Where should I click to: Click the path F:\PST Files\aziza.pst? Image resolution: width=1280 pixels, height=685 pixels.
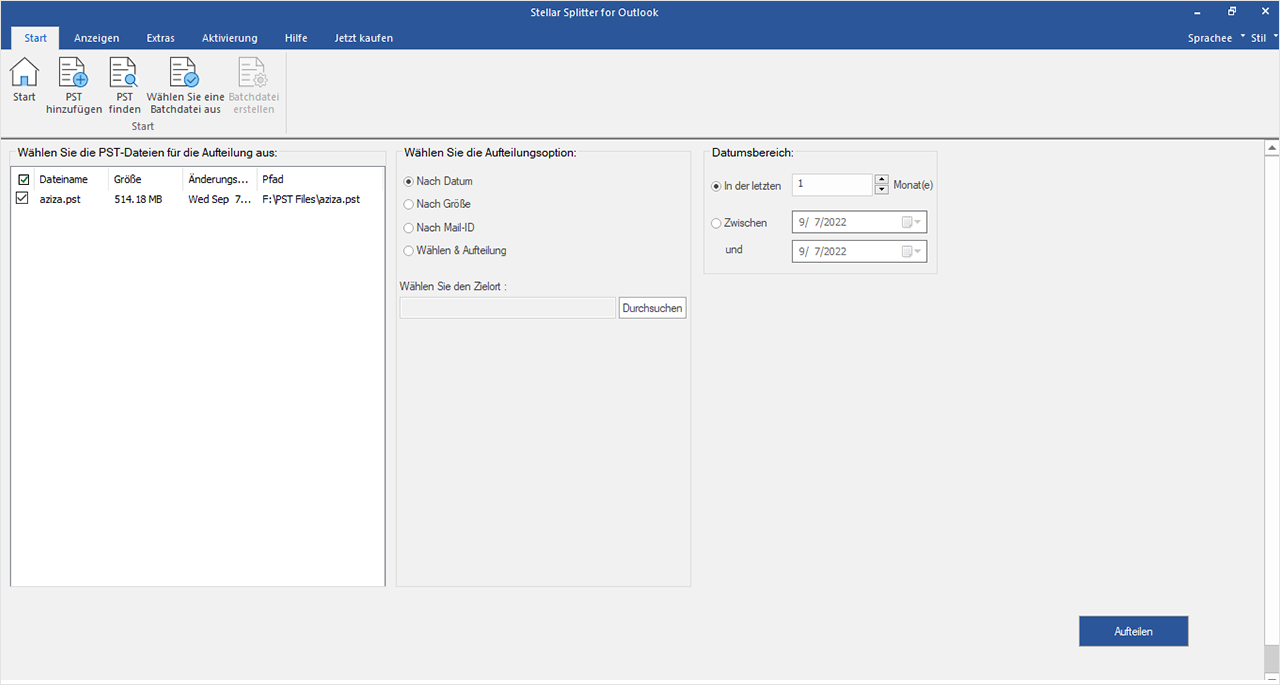pos(311,199)
